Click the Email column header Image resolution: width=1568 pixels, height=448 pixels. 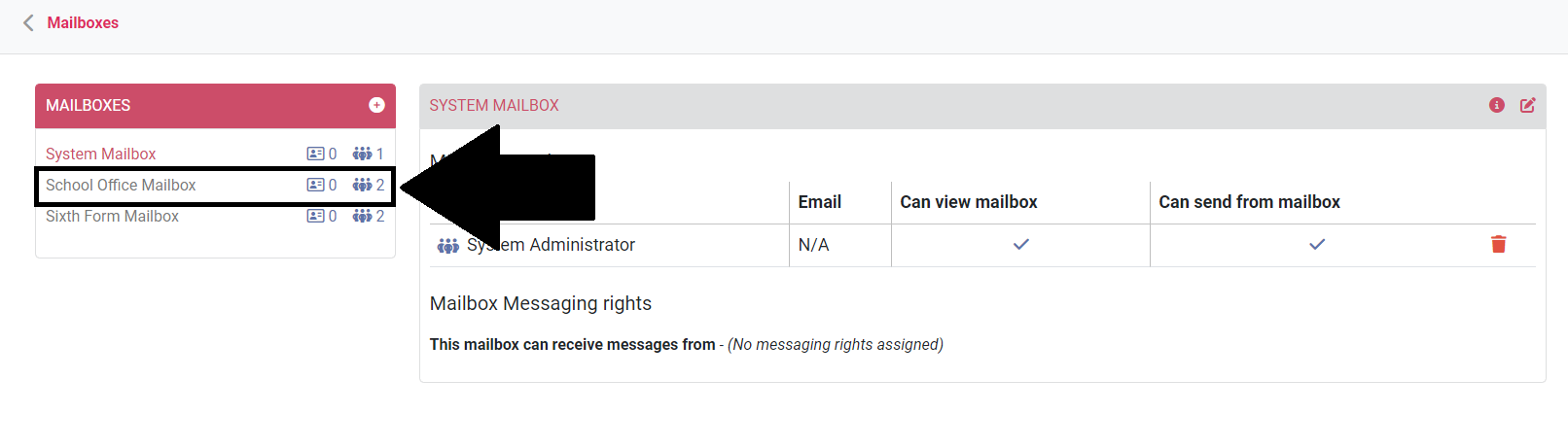[x=819, y=202]
